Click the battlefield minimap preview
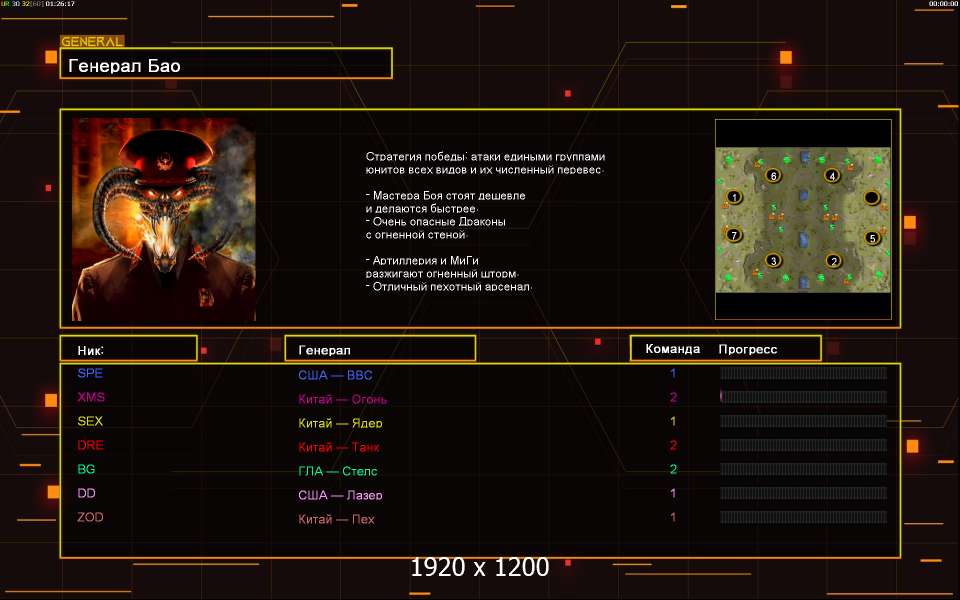Image resolution: width=960 pixels, height=600 pixels. (803, 219)
